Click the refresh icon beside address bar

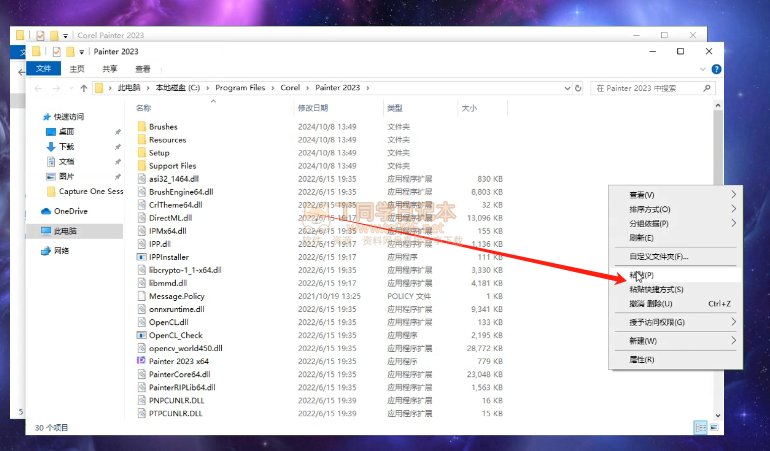[x=578, y=88]
